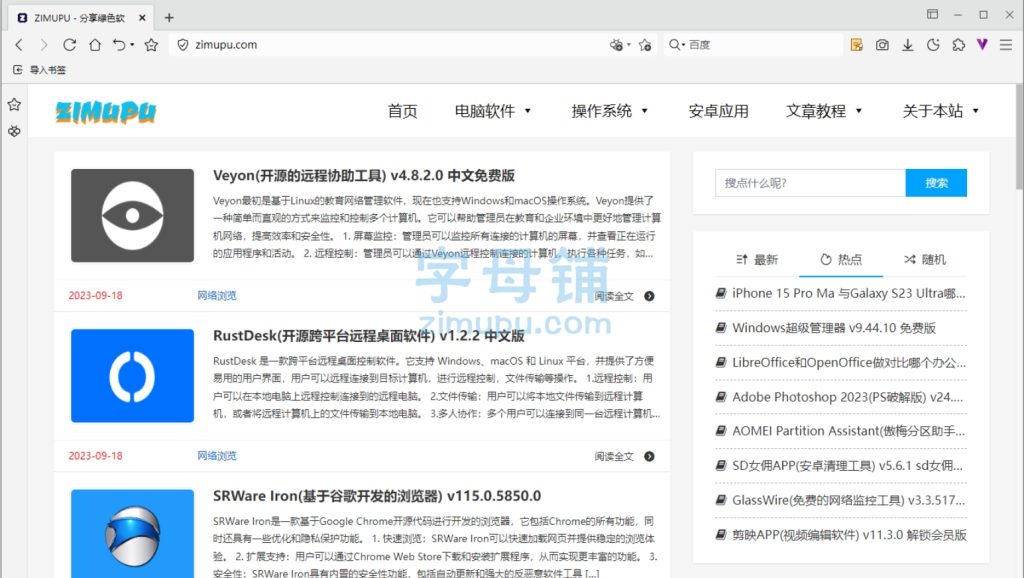Screen dimensions: 1024x578
Task: Open the sidebar favorites star icon
Action: [14, 104]
